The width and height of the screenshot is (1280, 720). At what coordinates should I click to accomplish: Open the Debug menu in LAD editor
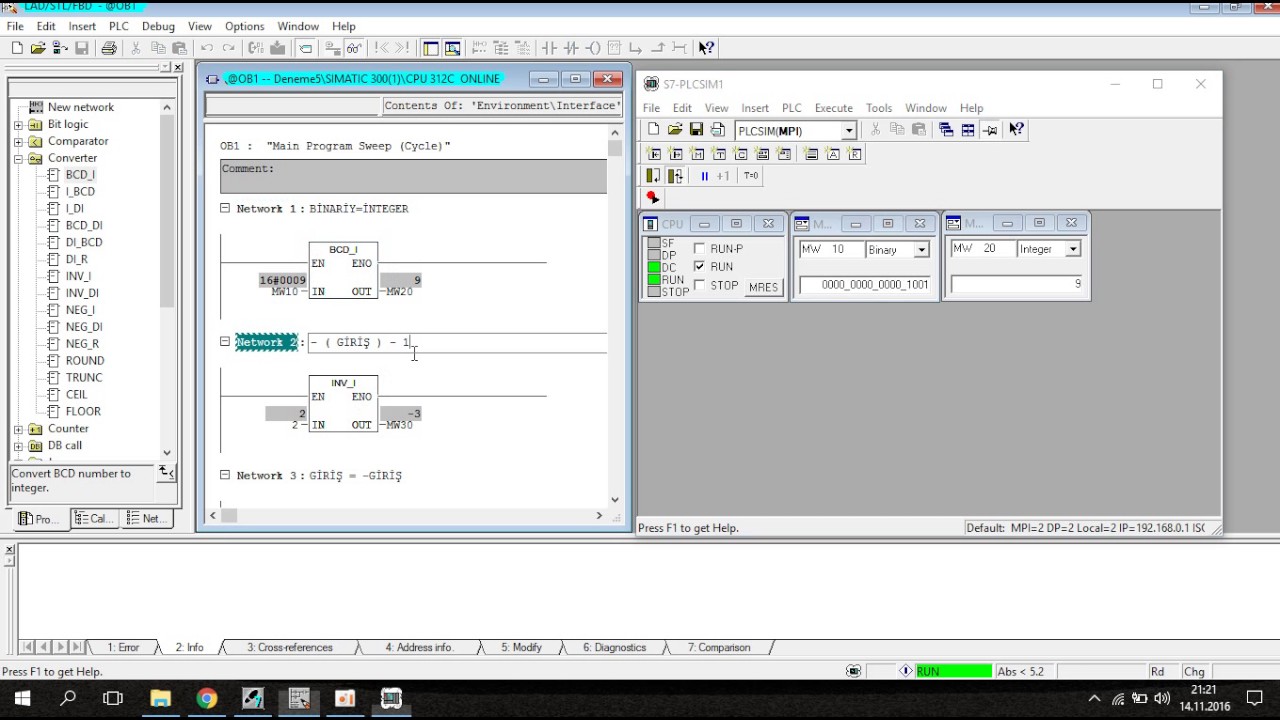click(158, 26)
